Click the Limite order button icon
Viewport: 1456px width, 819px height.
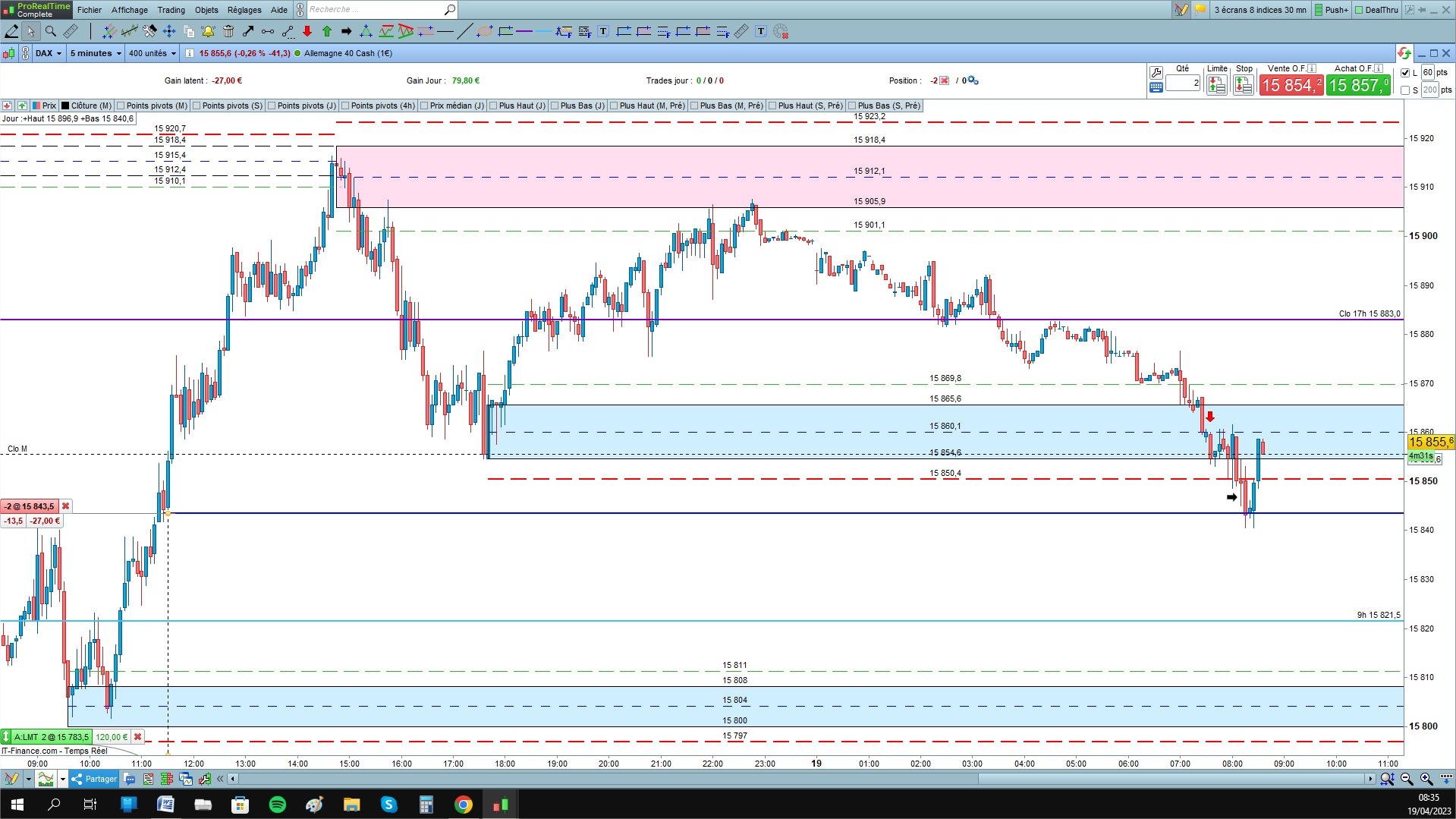point(1216,86)
